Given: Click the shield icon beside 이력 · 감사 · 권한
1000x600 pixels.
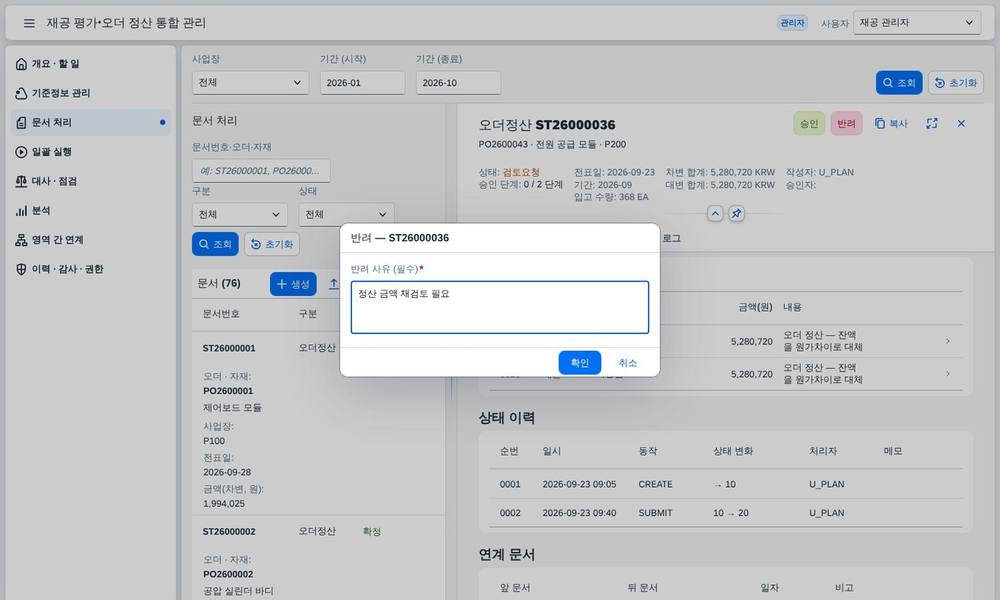Looking at the screenshot, I should click(x=21, y=269).
